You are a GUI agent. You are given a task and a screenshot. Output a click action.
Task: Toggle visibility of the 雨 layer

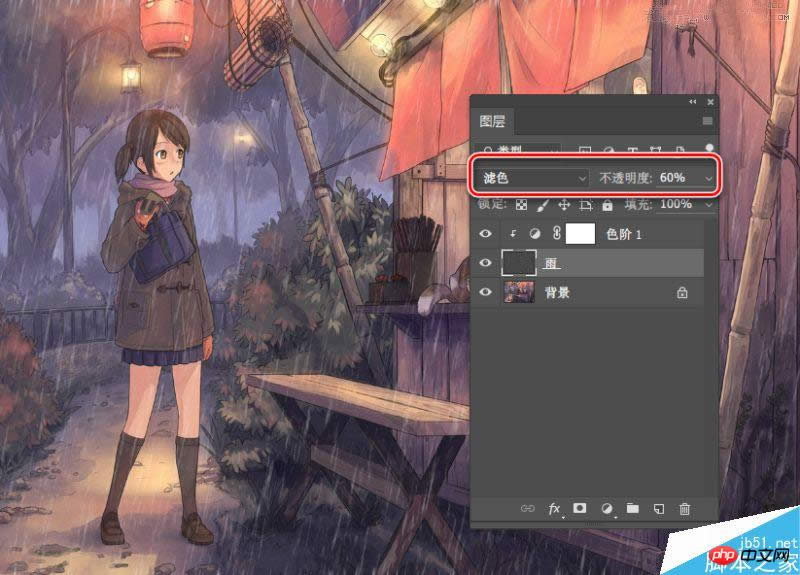point(486,263)
